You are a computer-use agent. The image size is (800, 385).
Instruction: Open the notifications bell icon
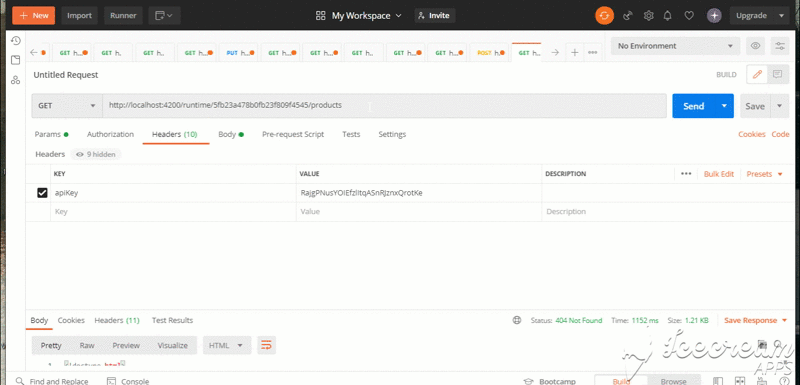(667, 16)
